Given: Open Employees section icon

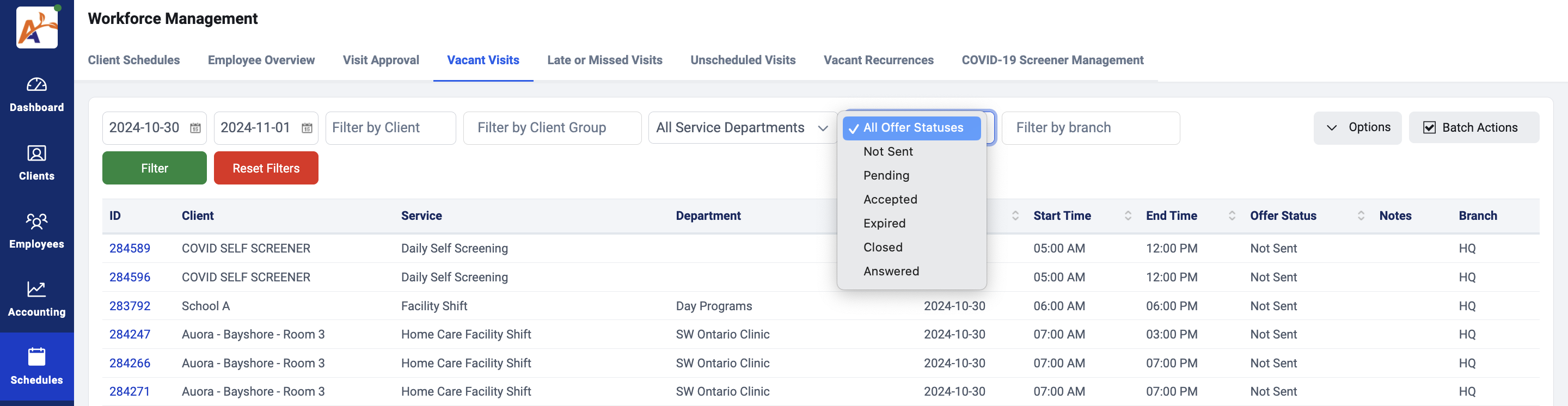Looking at the screenshot, I should [x=36, y=221].
